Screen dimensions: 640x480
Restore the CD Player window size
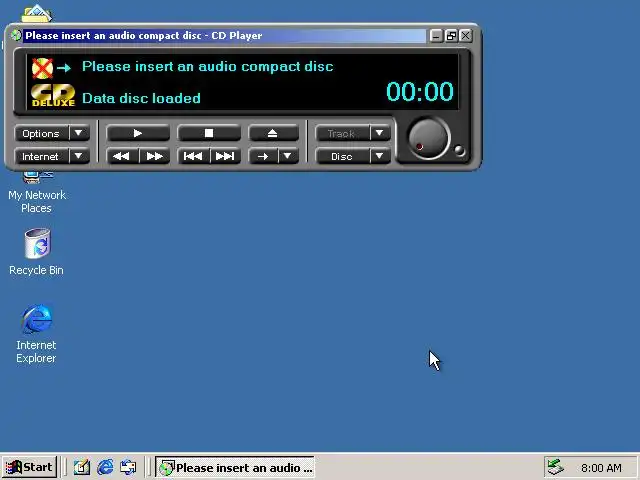(x=451, y=36)
